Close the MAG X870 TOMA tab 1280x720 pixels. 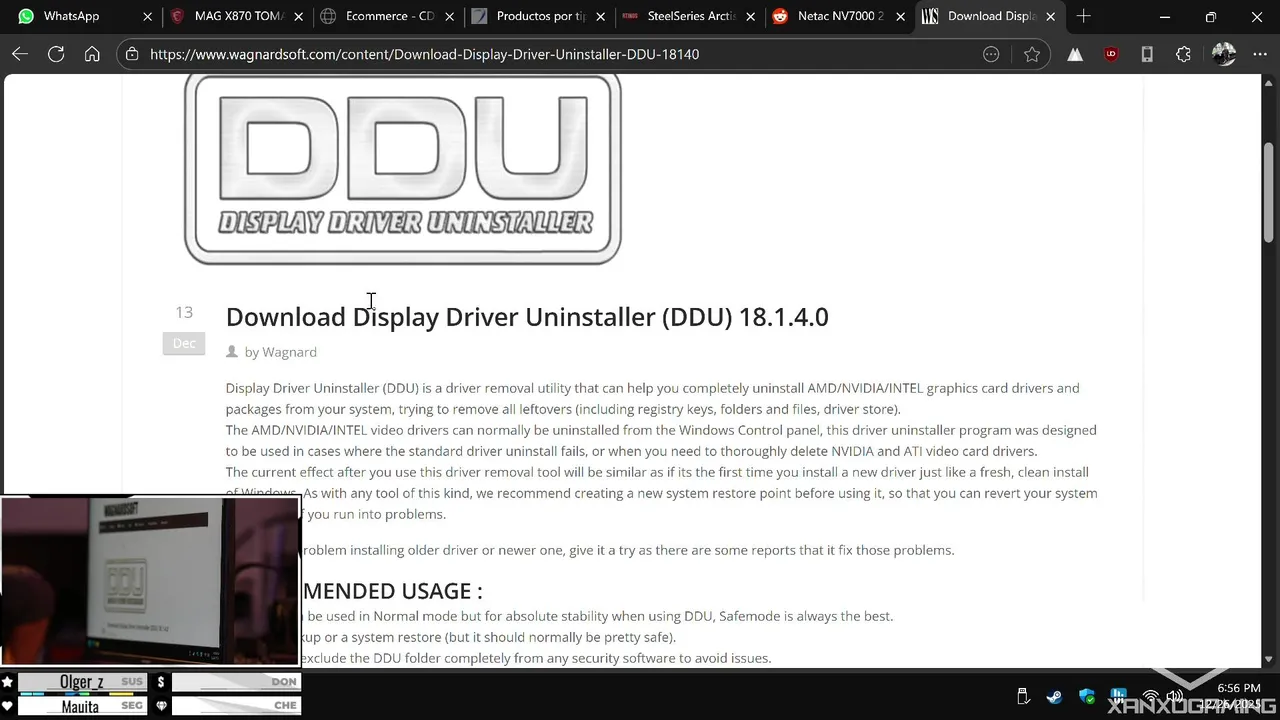298,16
